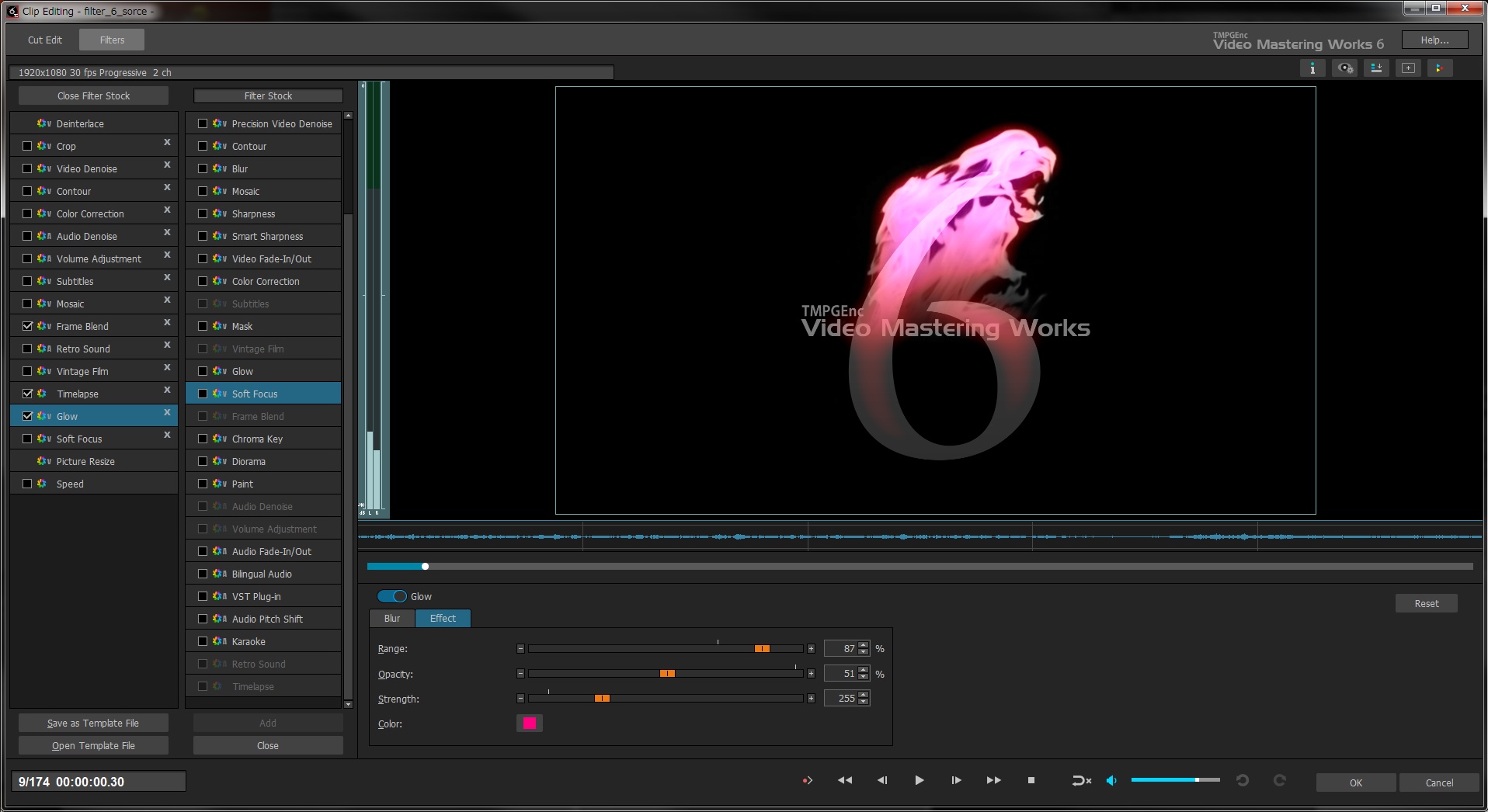Toggle the loop playback icon

point(1081,780)
